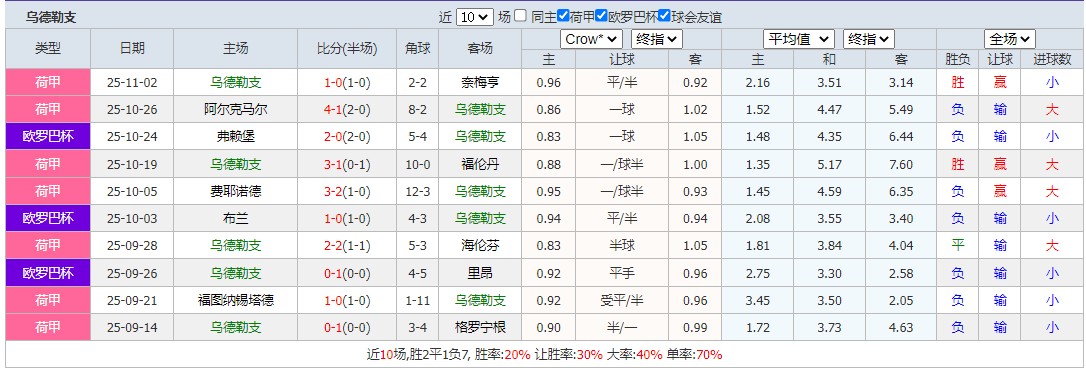The image size is (1086, 368).
Task: Click the corner count 12-3
Action: point(418,191)
